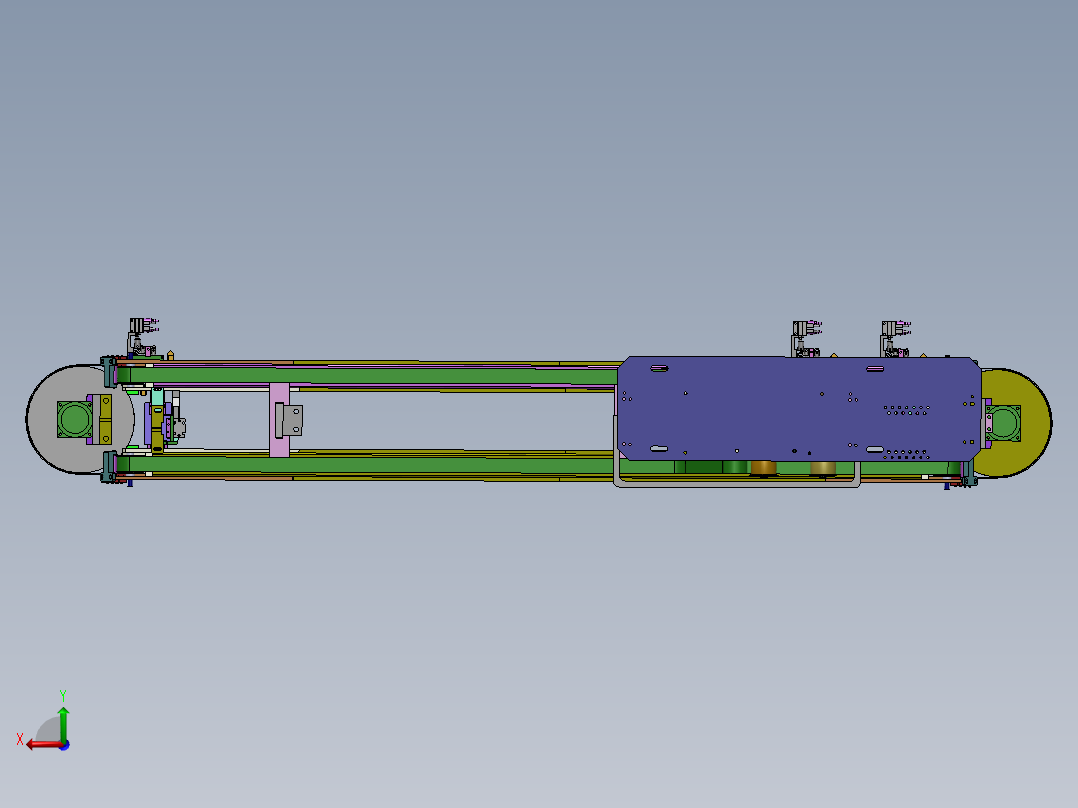Select the lower green conveyor rail
1078x808 pixels.
(450, 465)
